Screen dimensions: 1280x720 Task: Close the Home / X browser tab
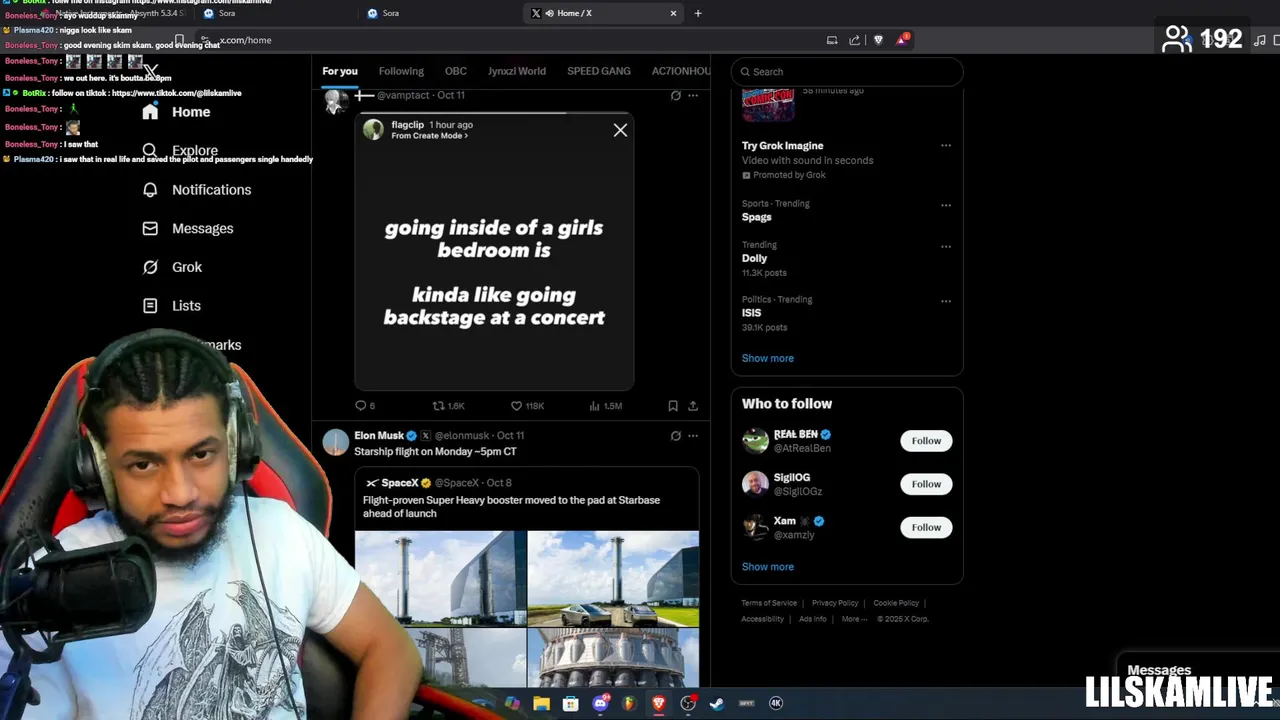tap(673, 13)
